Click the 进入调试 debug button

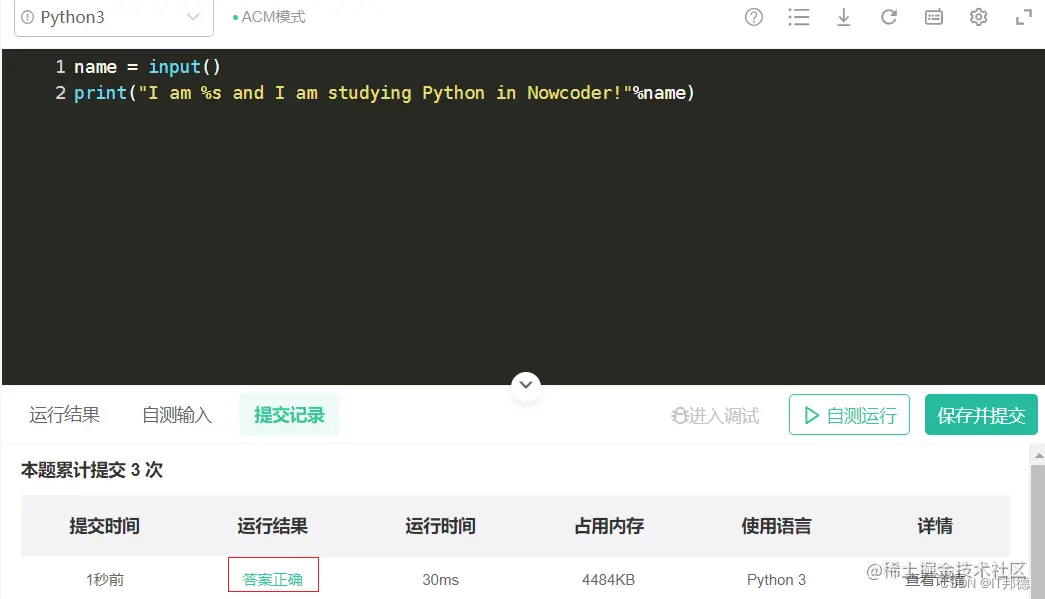click(715, 416)
